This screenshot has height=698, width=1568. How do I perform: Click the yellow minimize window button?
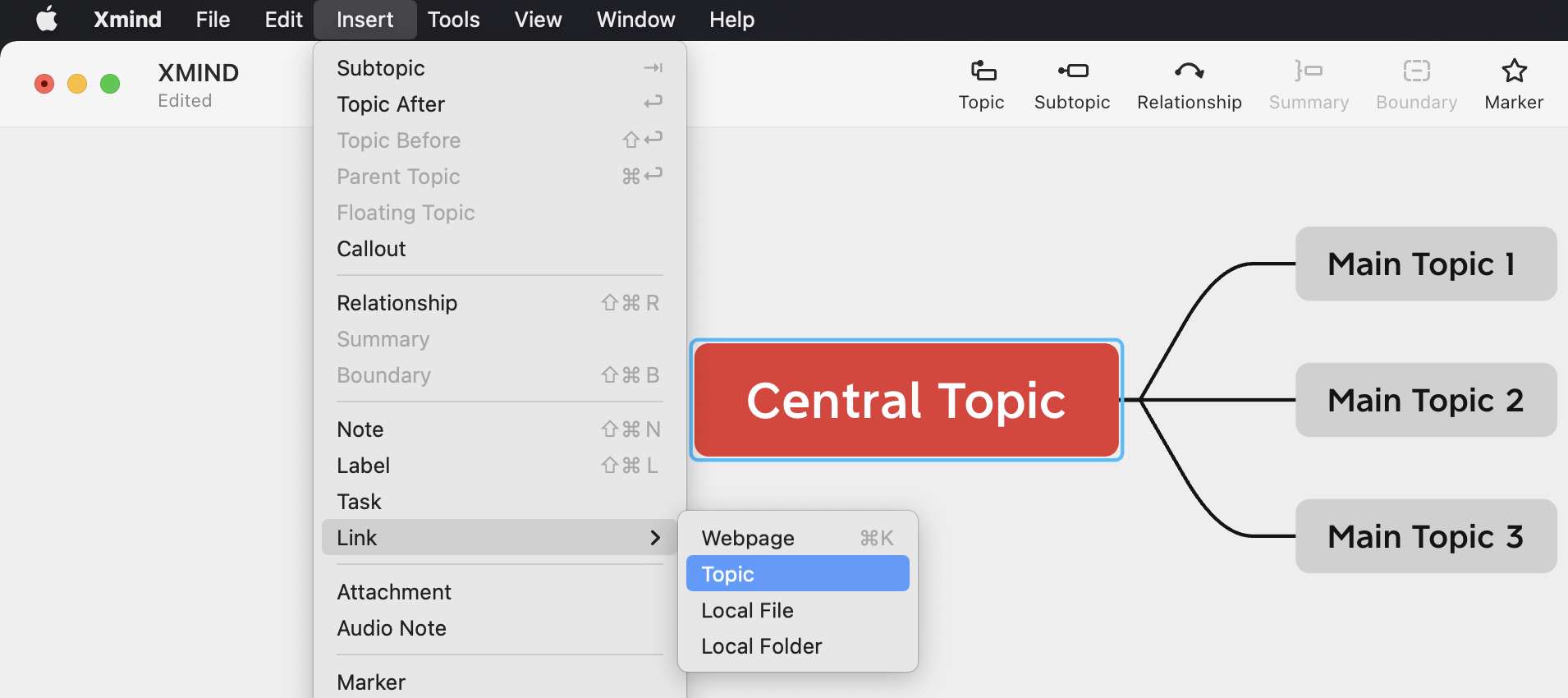(77, 84)
